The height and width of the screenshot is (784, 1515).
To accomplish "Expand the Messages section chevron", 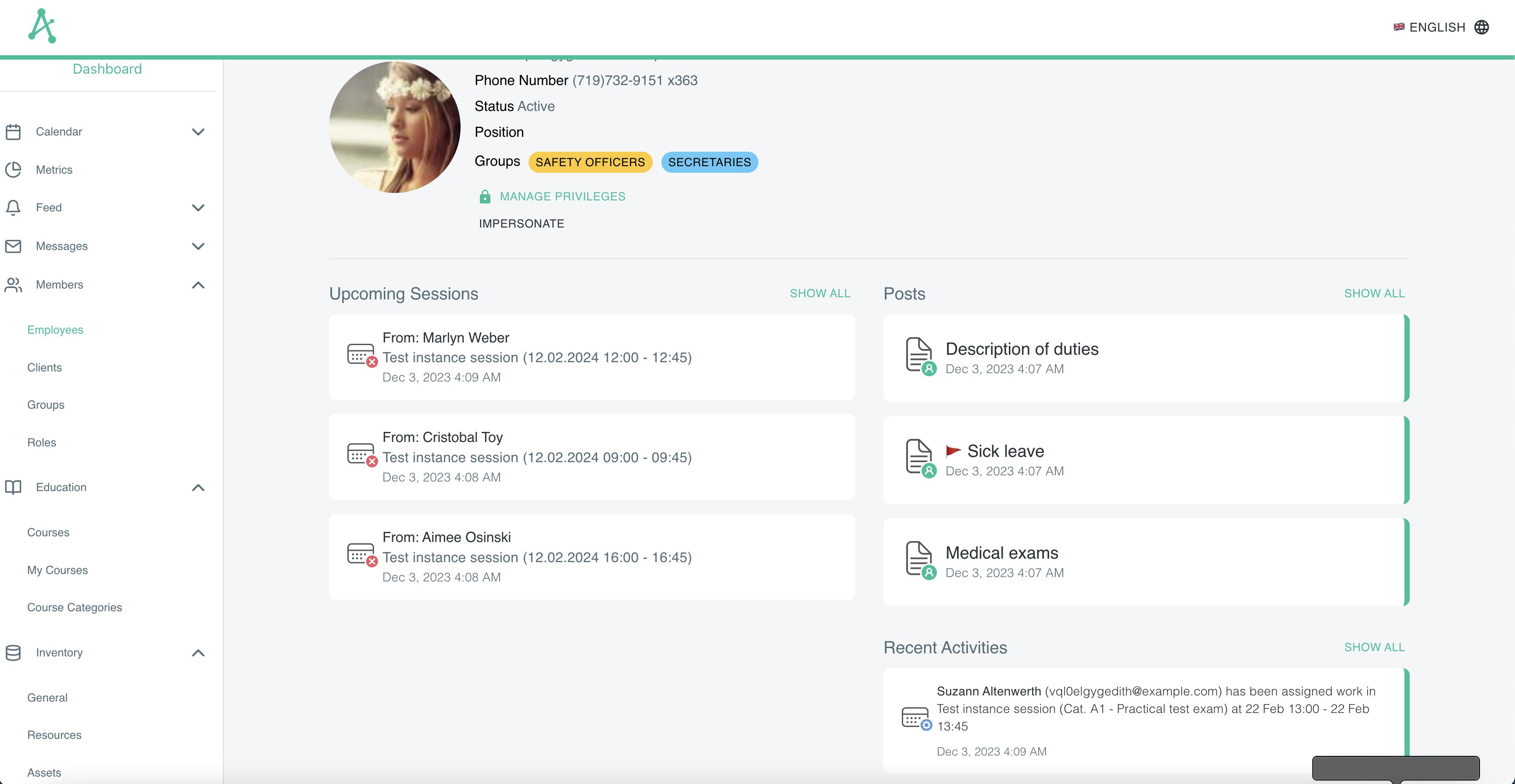I will 198,246.
